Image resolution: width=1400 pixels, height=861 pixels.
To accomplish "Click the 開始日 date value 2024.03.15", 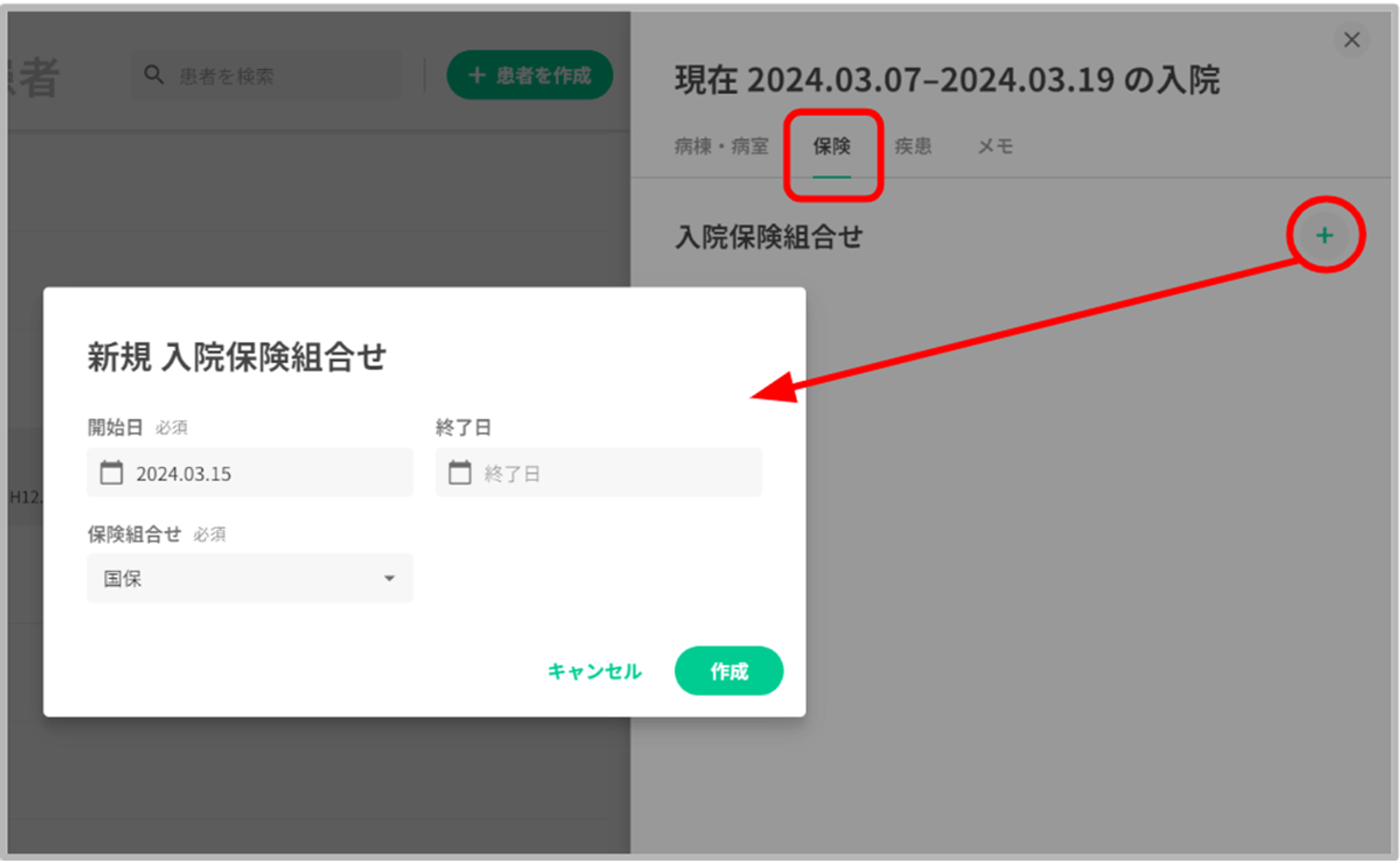I will [x=183, y=474].
